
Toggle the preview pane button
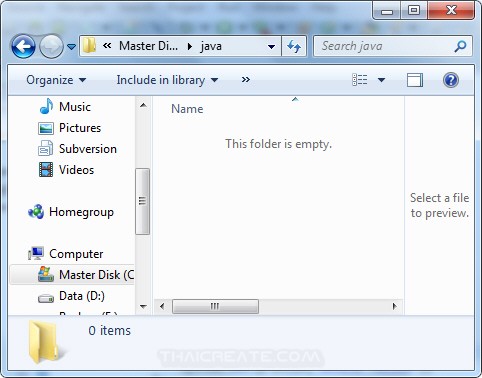[415, 80]
